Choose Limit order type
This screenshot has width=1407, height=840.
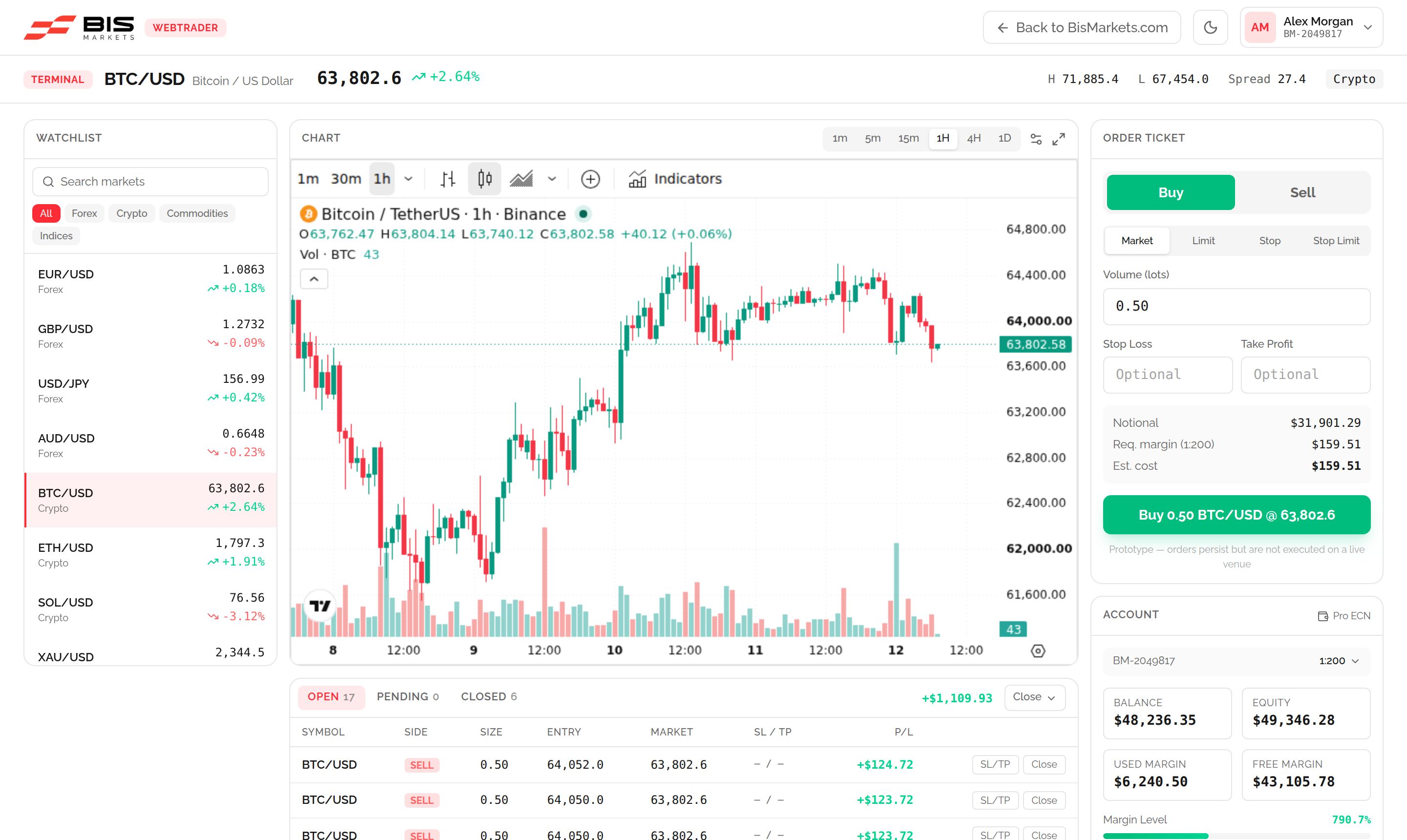pos(1203,241)
